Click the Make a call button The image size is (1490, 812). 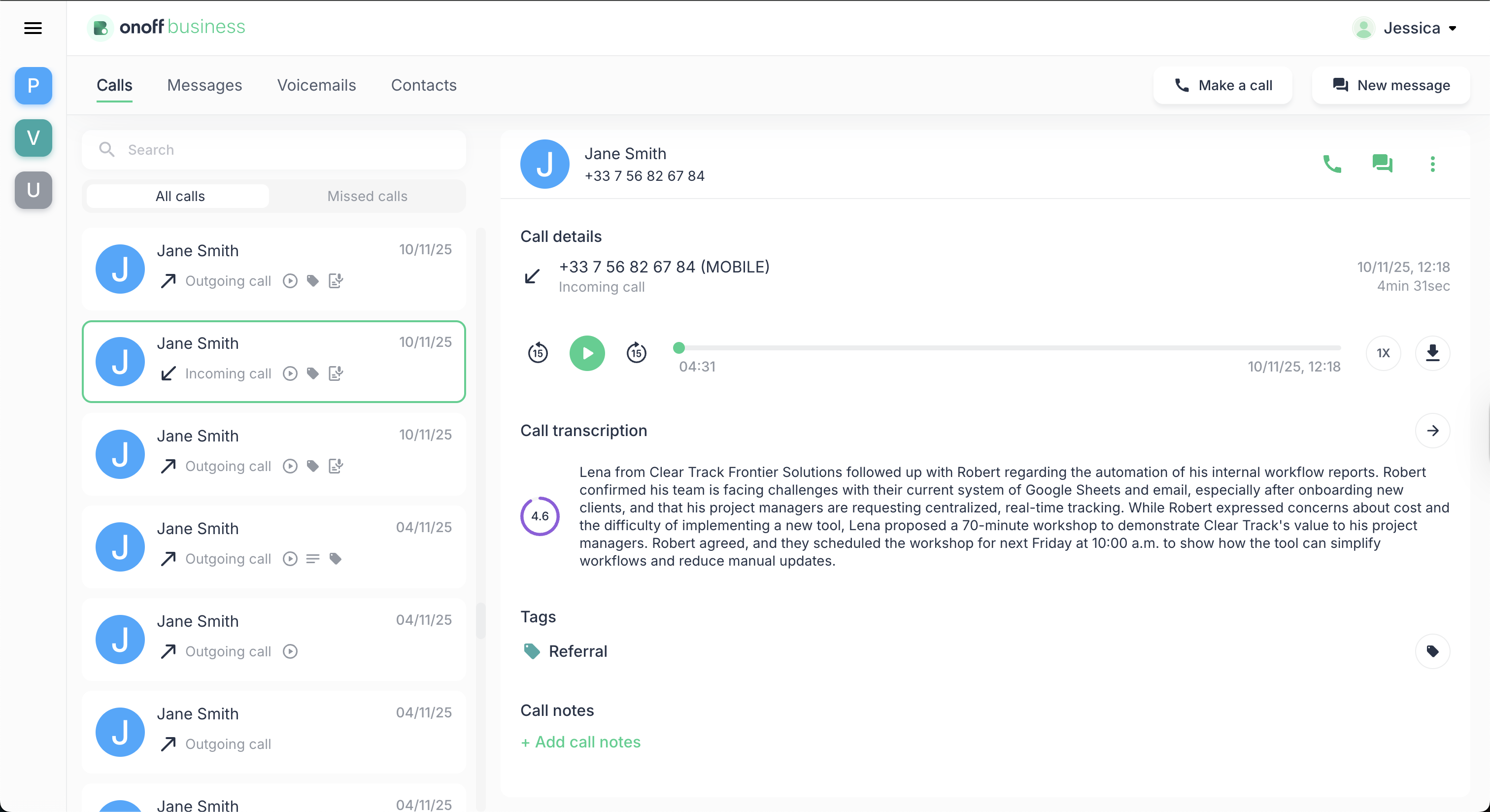tap(1223, 86)
